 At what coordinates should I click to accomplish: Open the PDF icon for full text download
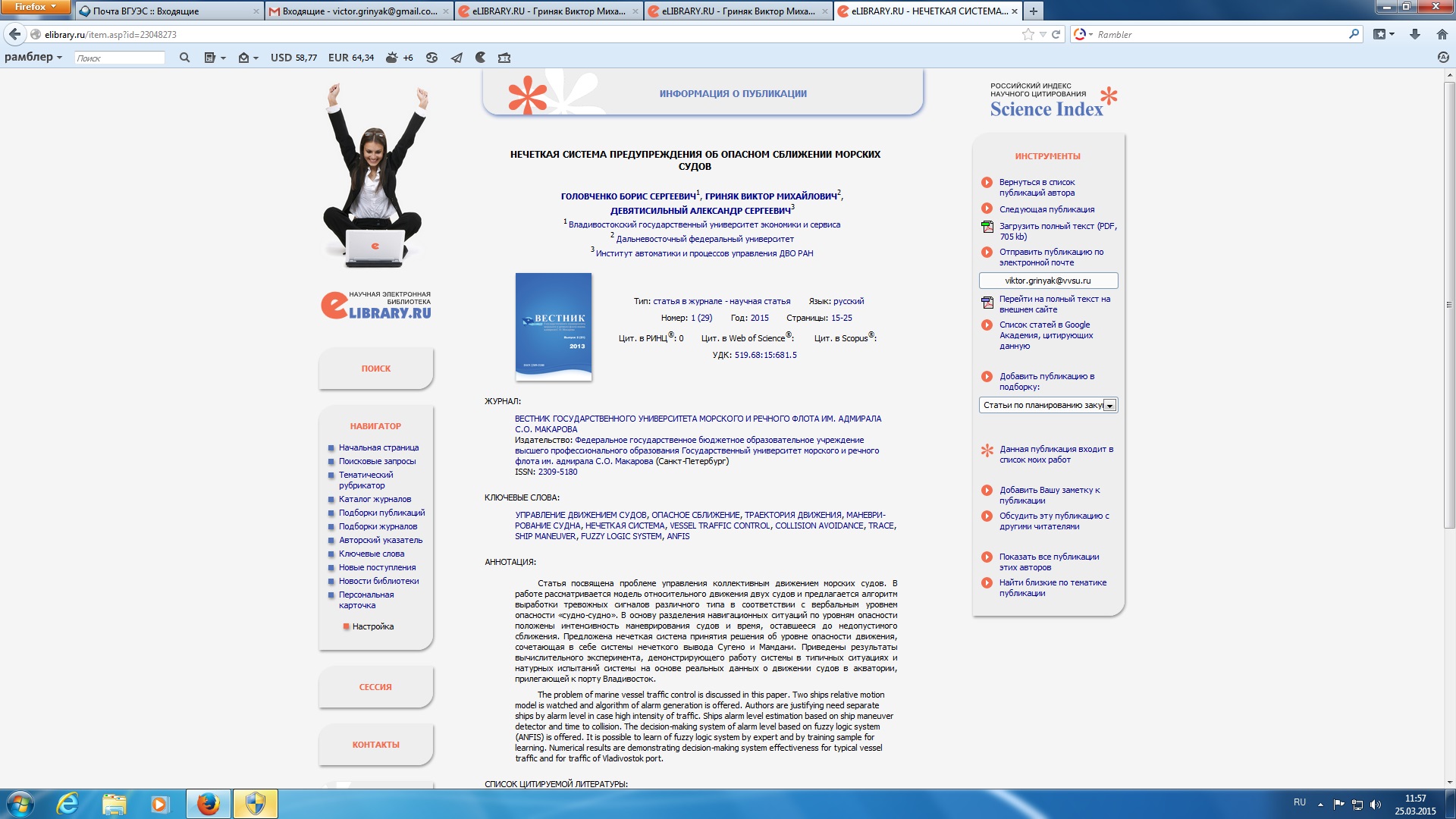click(x=987, y=226)
